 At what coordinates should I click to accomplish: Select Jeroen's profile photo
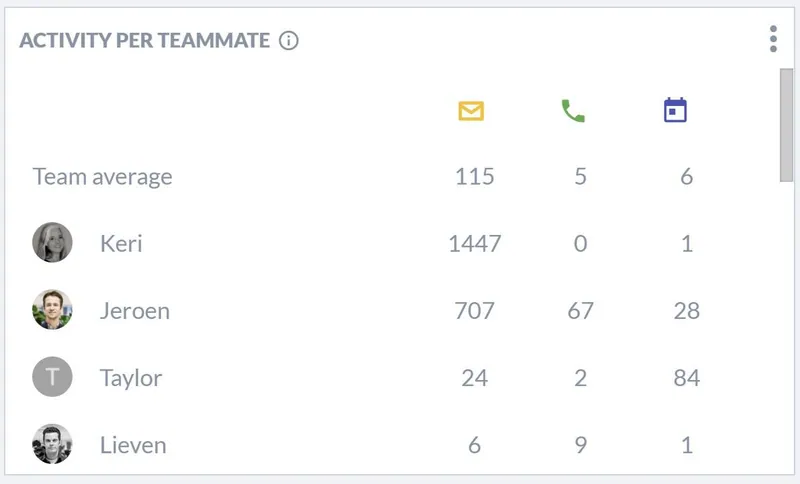tap(52, 310)
